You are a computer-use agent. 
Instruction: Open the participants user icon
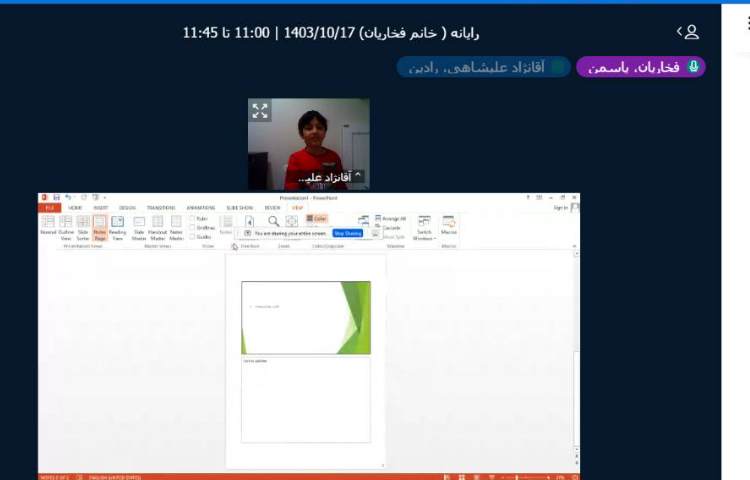688,32
